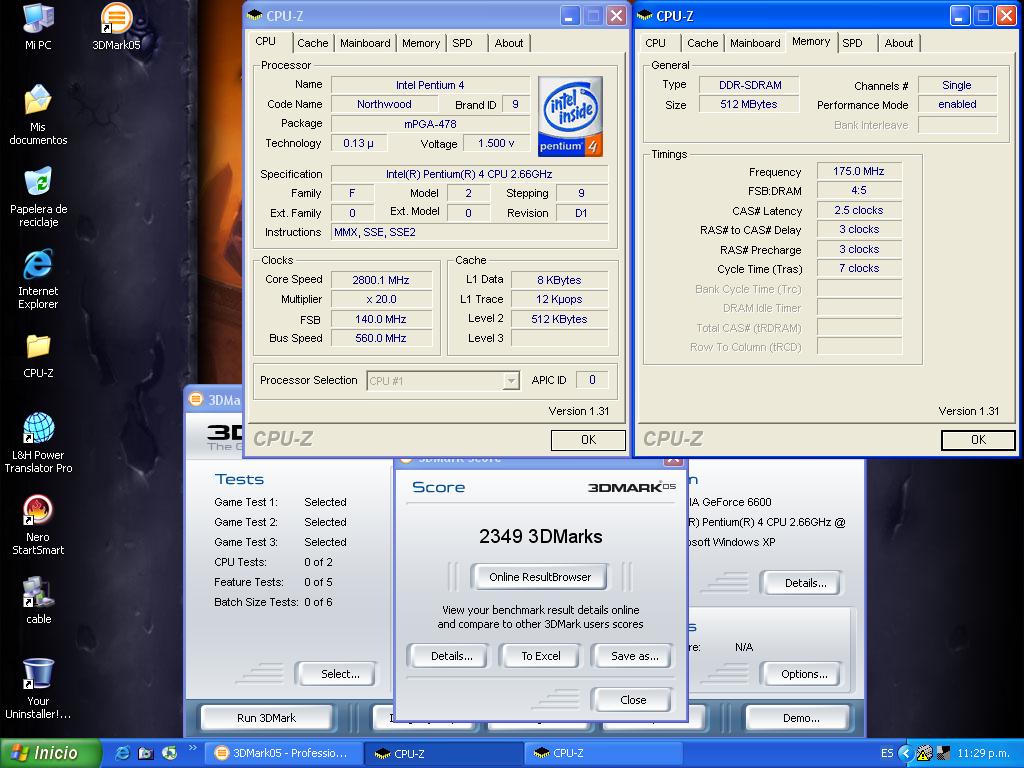Click the Online ResultBrowser button
This screenshot has width=1024, height=768.
point(539,577)
